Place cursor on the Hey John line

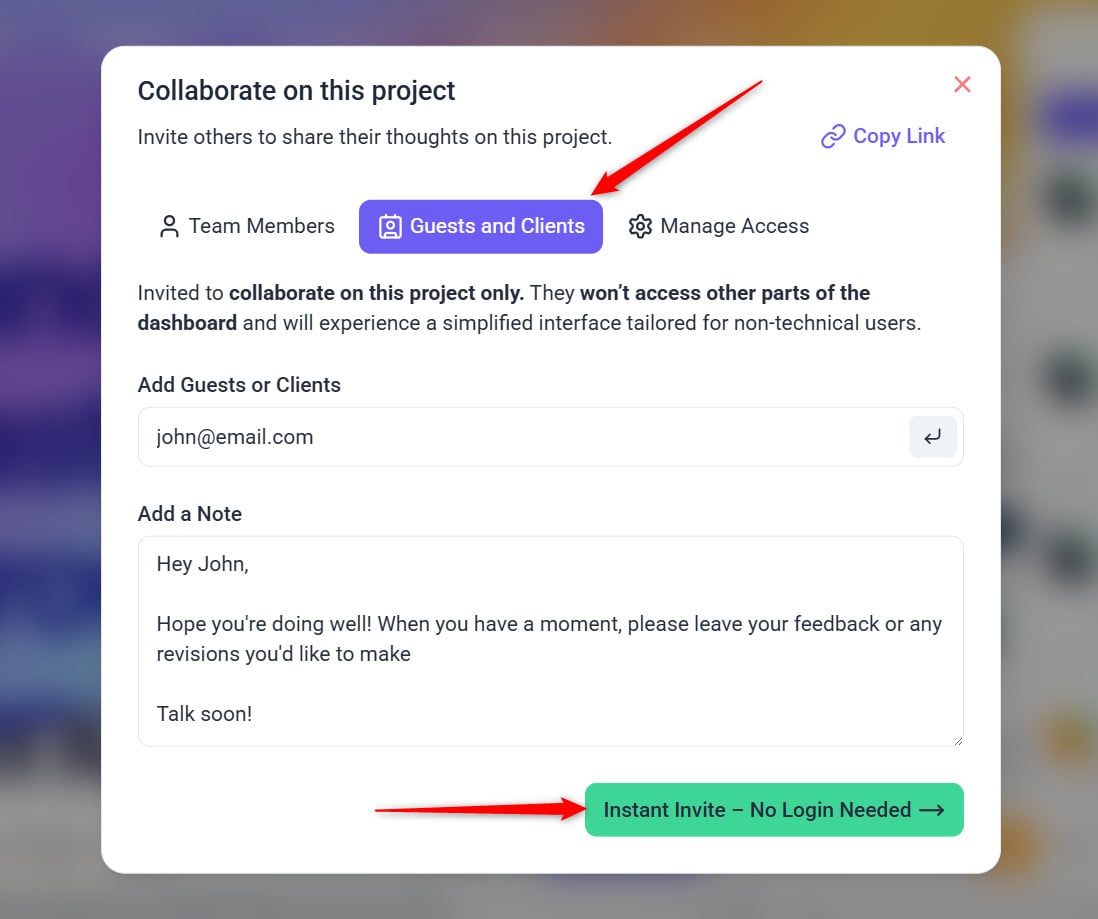click(x=203, y=564)
